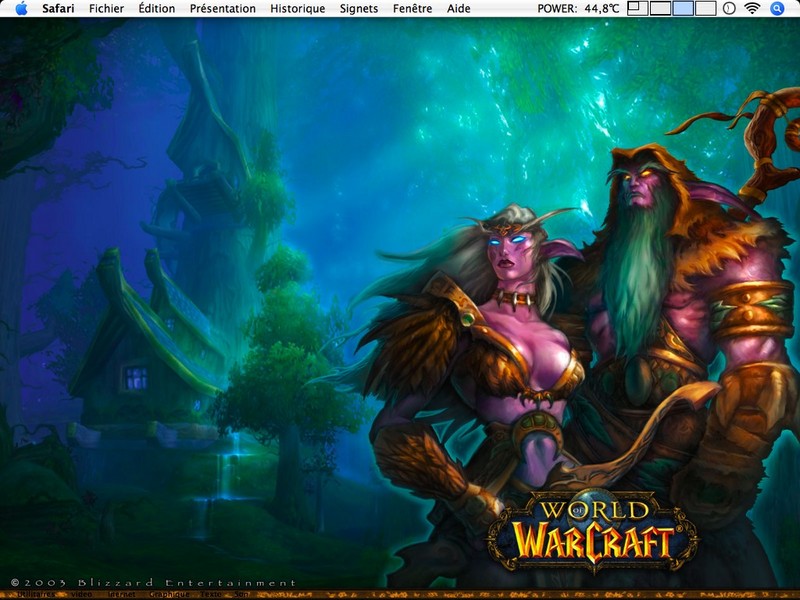800x600 pixels.
Task: Open the Utilitaires tab in bottom bar
Action: point(36,594)
